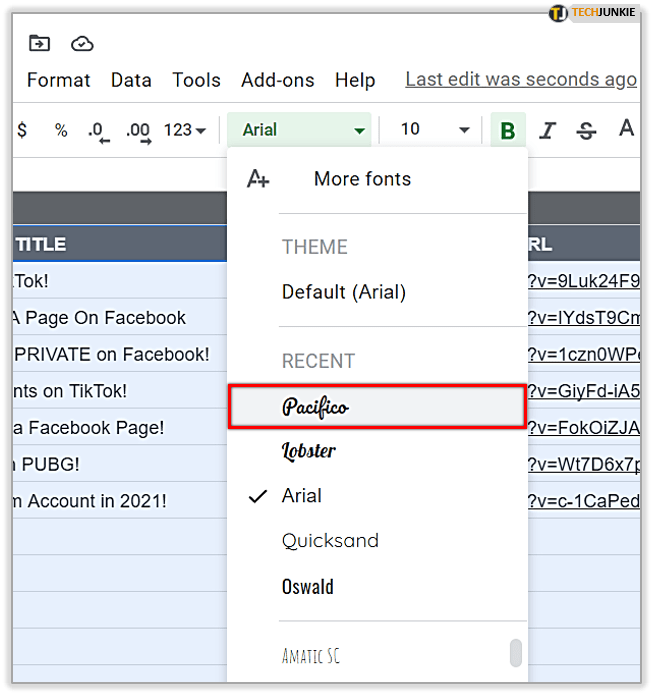Screen dimensions: 653x695
Task: Open the Format menu
Action: (58, 80)
